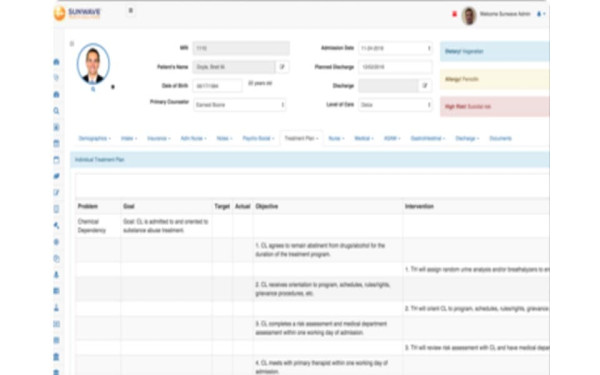Click the Date of Birth field
Viewport: 600px width, 375px height.
coord(217,86)
